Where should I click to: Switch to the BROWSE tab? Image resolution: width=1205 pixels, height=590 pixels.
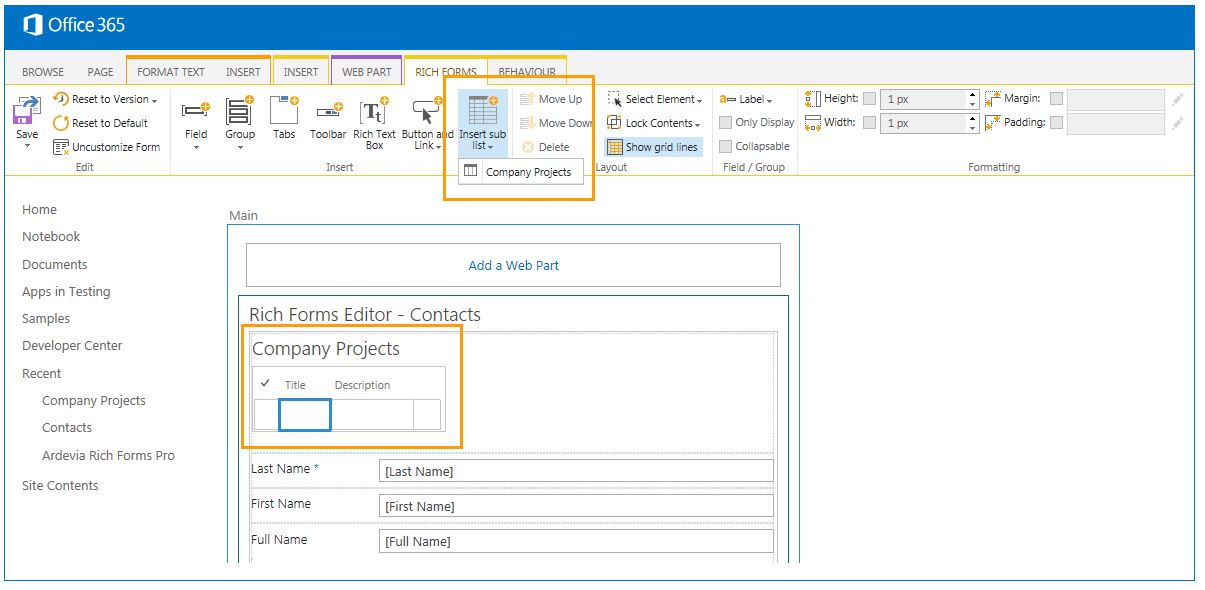point(43,72)
